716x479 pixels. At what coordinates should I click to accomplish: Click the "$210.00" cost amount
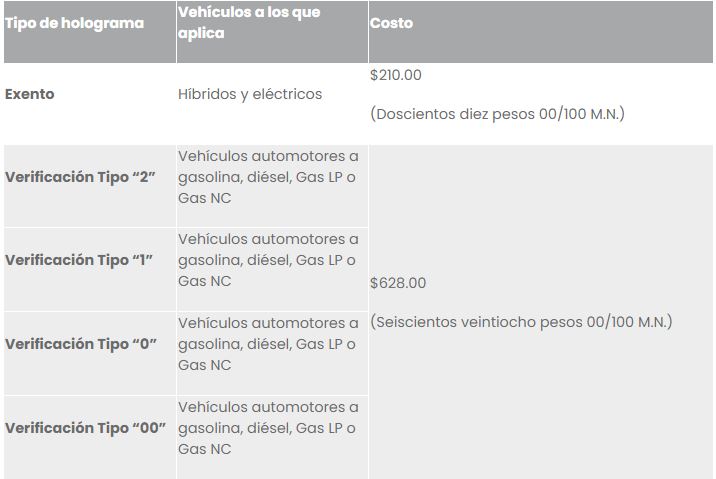[397, 75]
